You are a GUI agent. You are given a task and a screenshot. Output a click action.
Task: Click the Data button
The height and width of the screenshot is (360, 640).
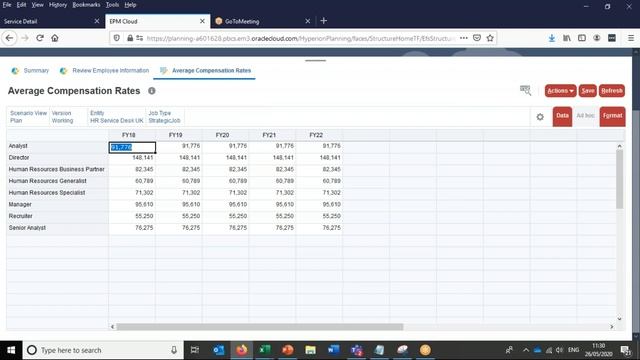[x=562, y=116]
